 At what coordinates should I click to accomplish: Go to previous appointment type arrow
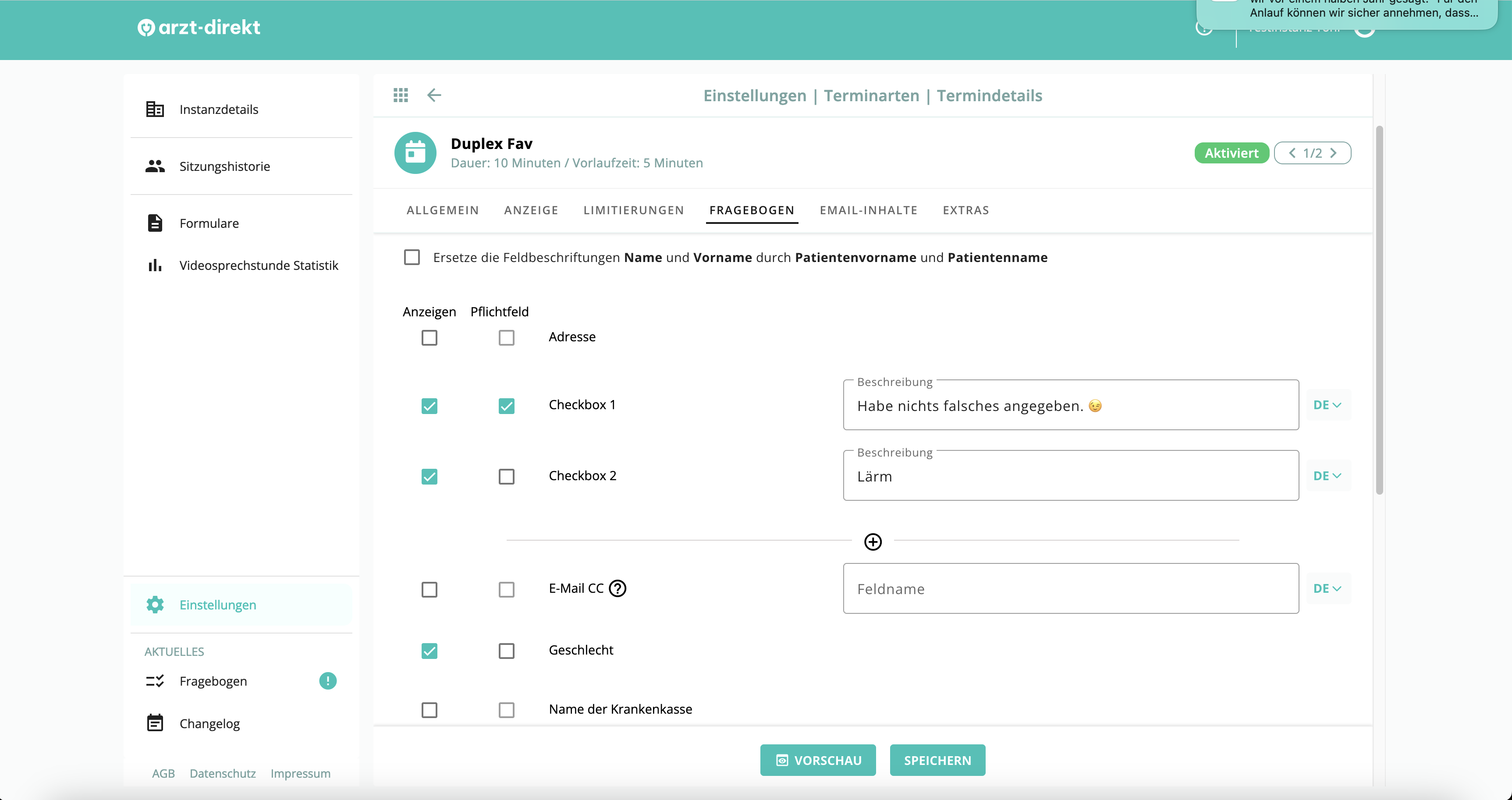(1291, 152)
